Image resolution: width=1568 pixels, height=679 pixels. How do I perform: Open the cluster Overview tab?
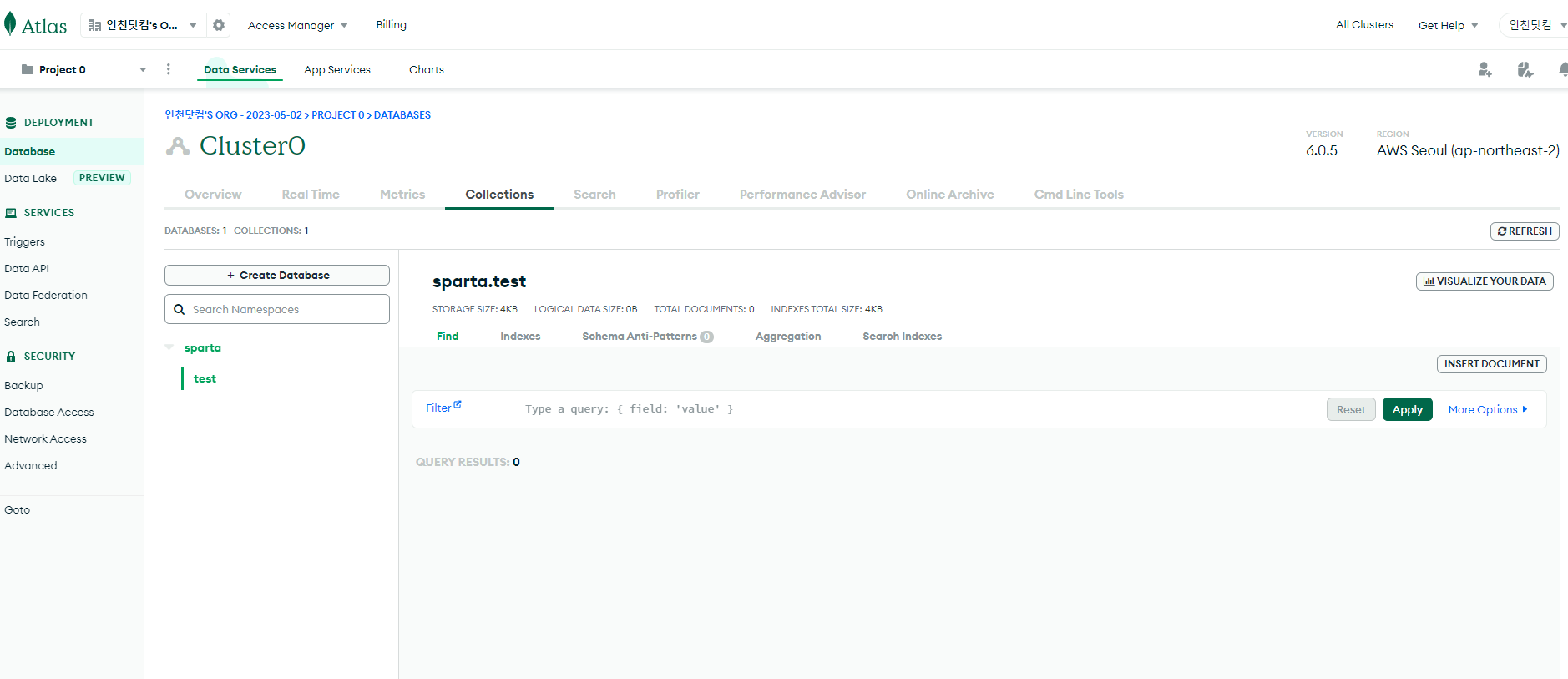click(x=213, y=195)
